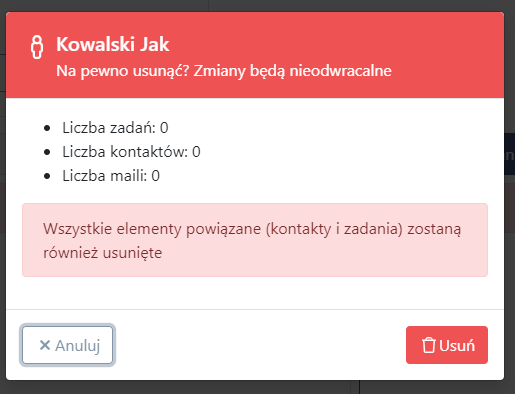
Task: Click the bullet before Liczba zadań
Action: point(47,128)
